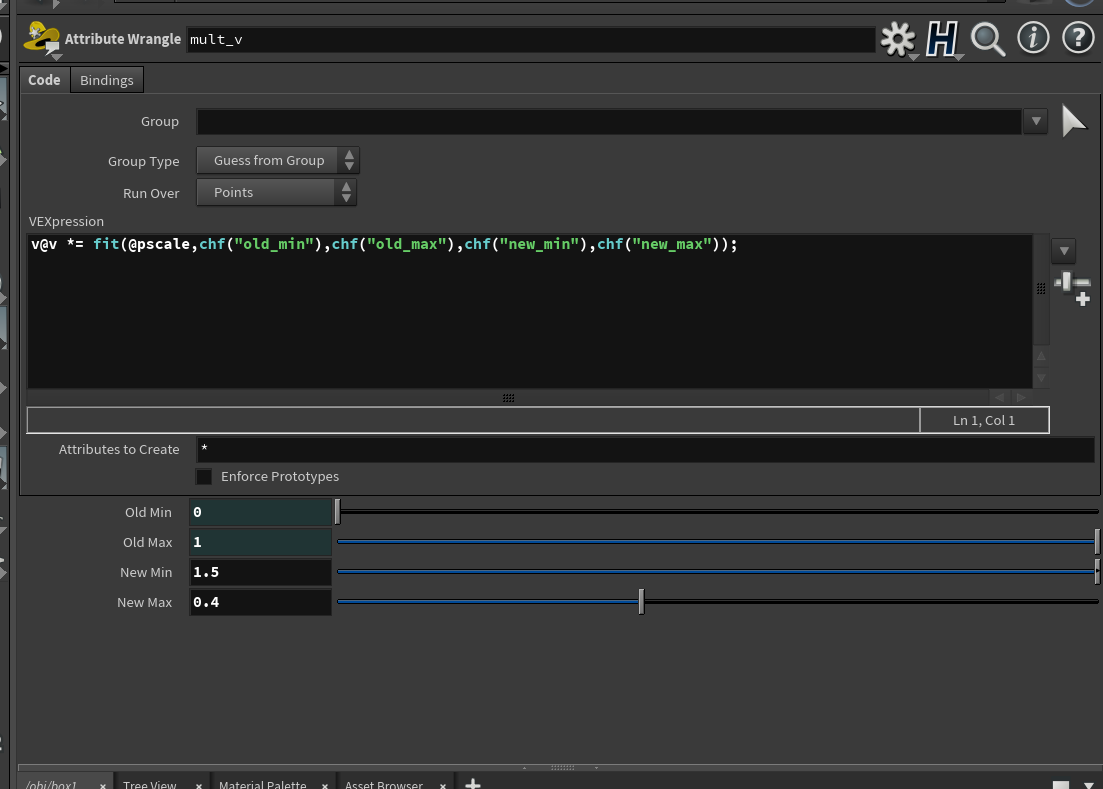Viewport: 1103px width, 789px height.
Task: Click the Attributes to Create field
Action: click(645, 449)
